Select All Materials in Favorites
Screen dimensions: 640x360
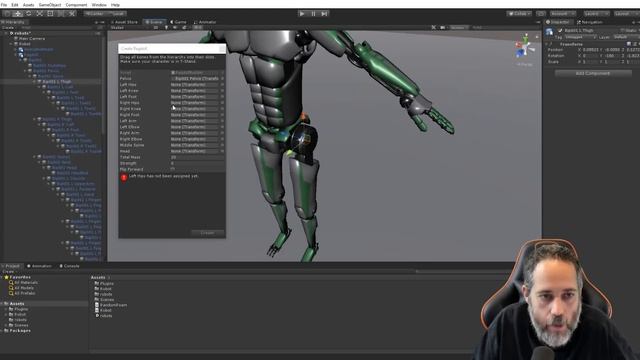pos(24,282)
